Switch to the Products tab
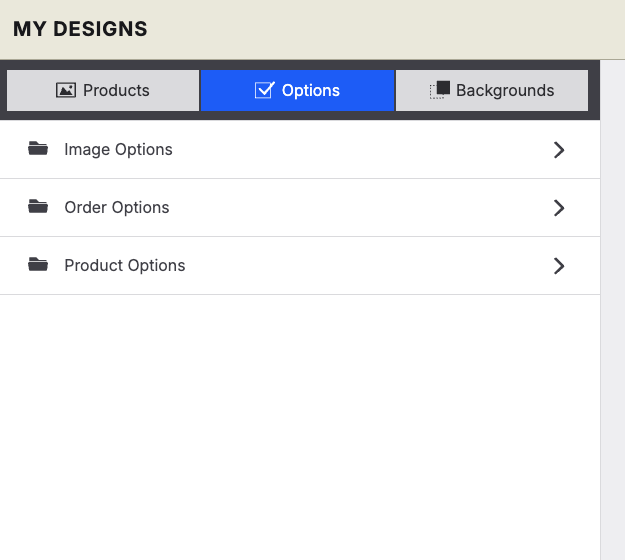The width and height of the screenshot is (625, 560). coord(103,90)
